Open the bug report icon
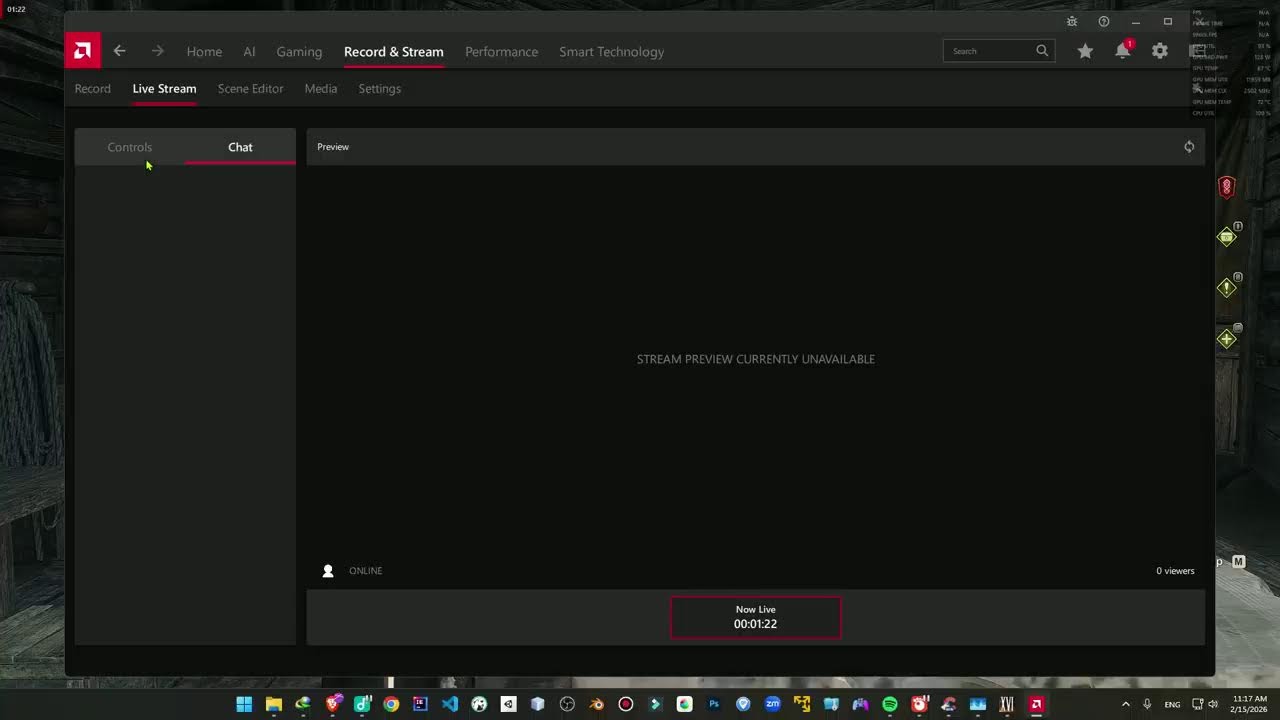Viewport: 1280px width, 720px height. coord(1072,22)
